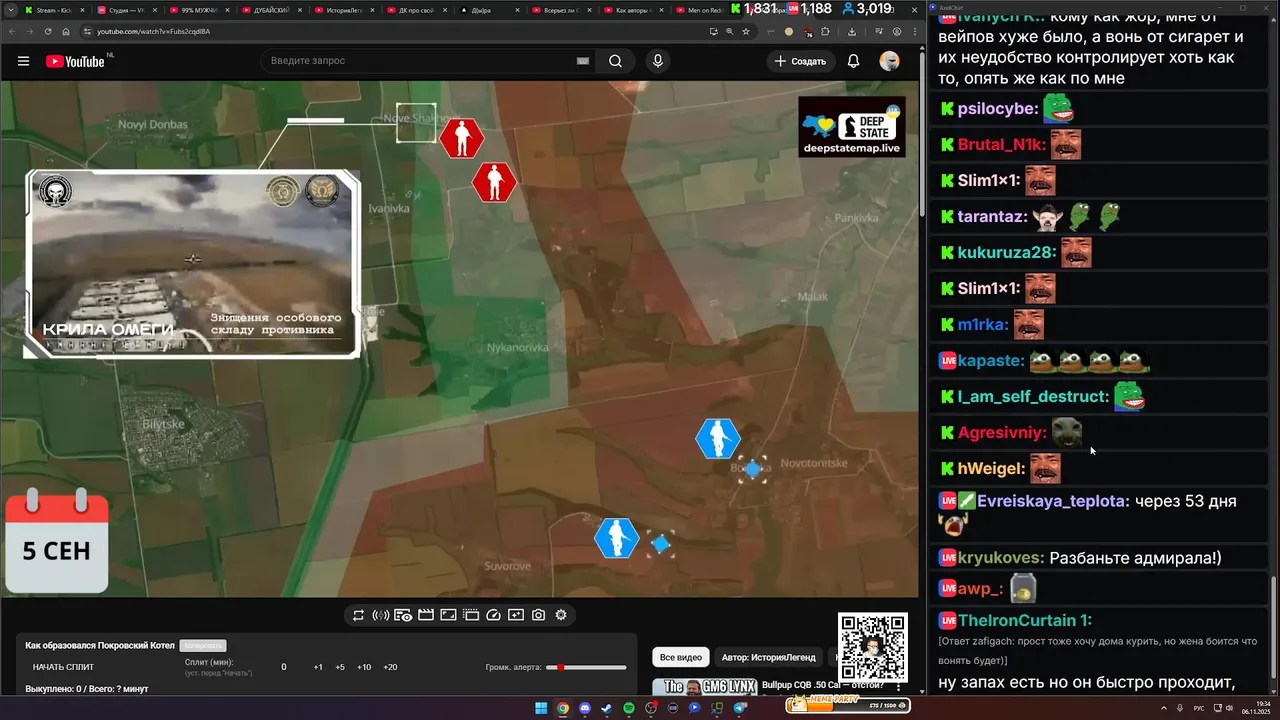The width and height of the screenshot is (1280, 720).
Task: Click the browser back arrow
Action: click(x=12, y=31)
